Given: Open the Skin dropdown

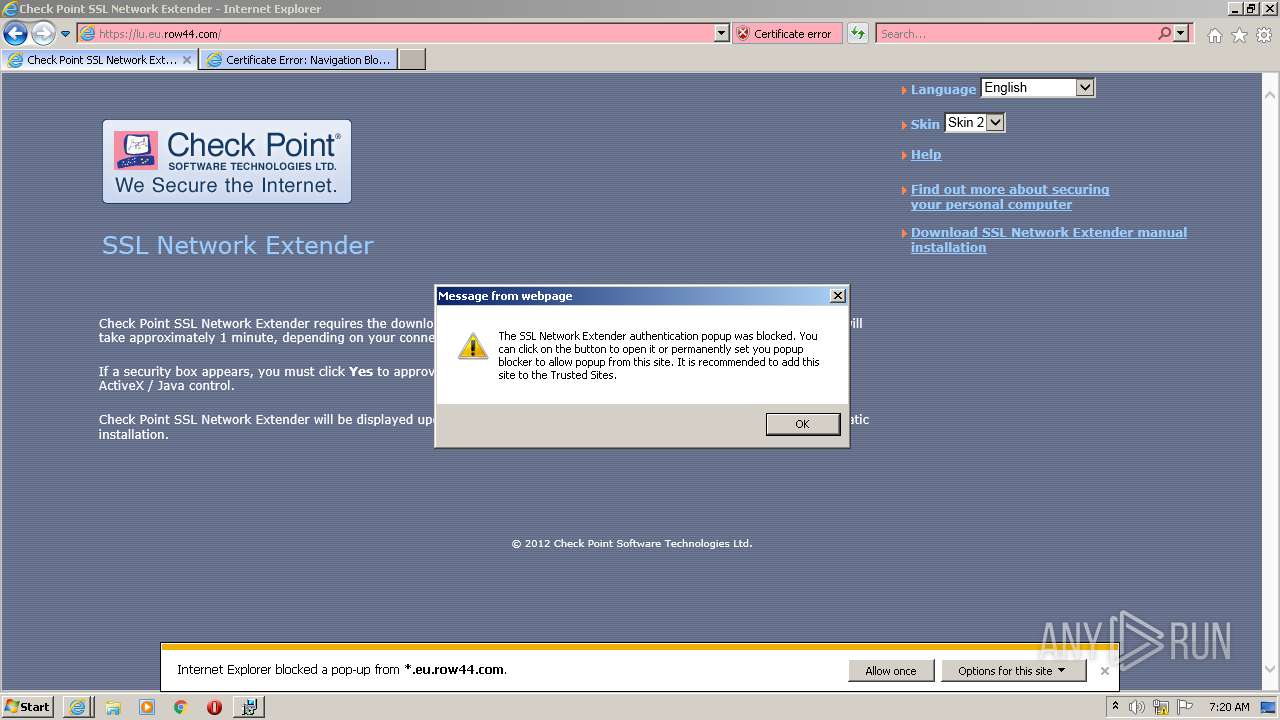Looking at the screenshot, I should (974, 123).
